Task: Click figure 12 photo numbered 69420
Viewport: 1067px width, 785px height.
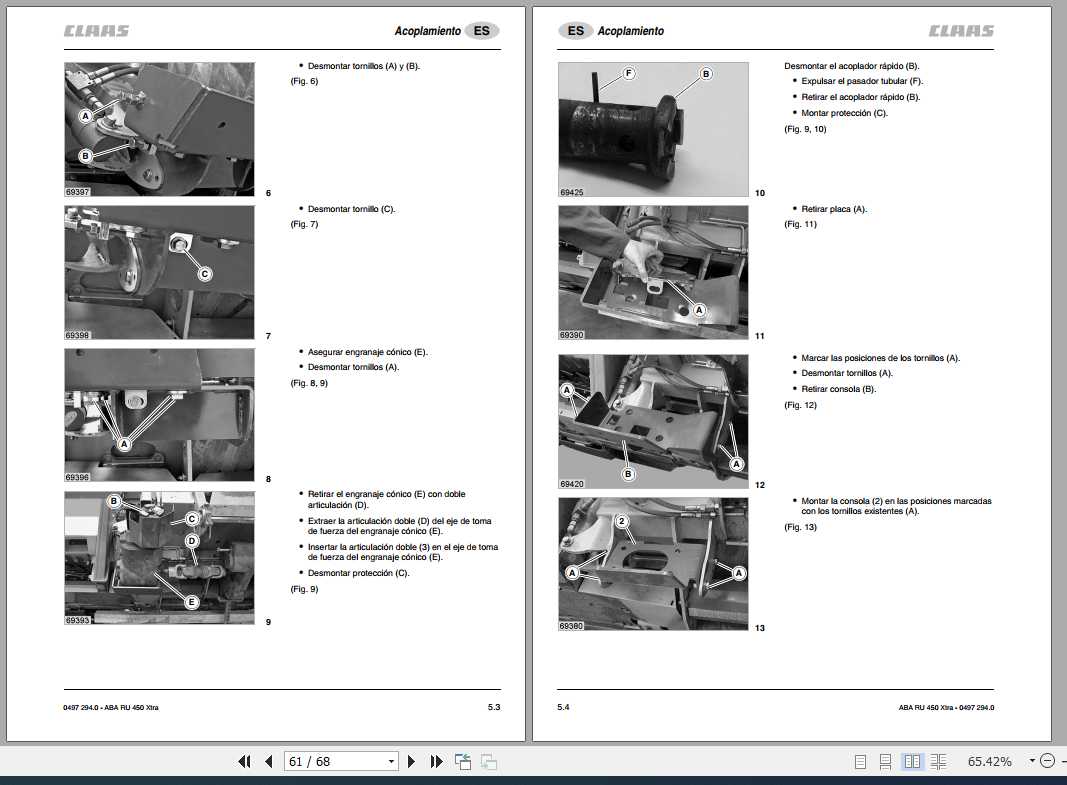Action: tap(653, 421)
